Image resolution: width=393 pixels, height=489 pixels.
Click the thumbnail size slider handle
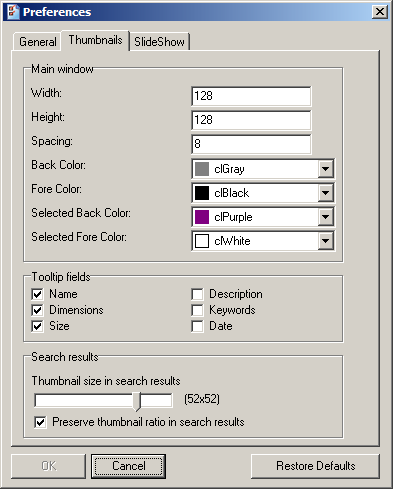137,401
